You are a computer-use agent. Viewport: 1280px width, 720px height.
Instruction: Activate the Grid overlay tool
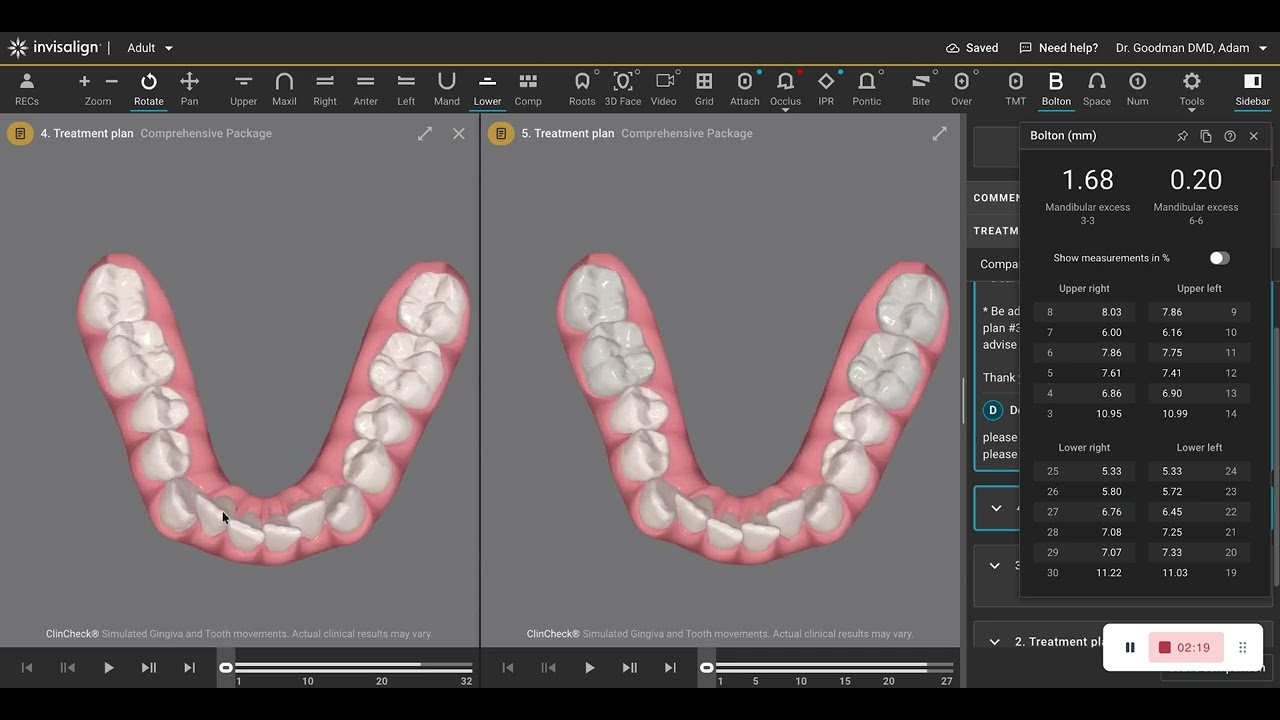pyautogui.click(x=704, y=88)
